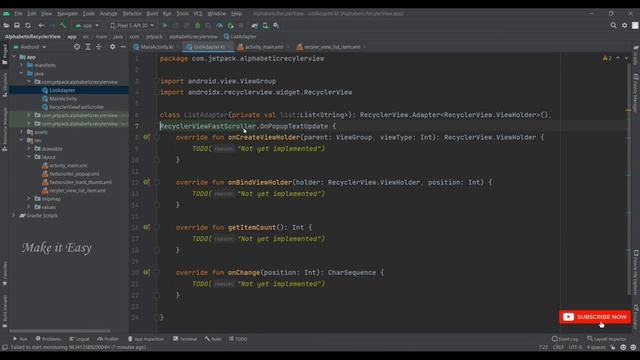This screenshot has width=640, height=360.
Task: Click the Search Everywhere magnifier icon
Action: pyautogui.click(x=613, y=25)
